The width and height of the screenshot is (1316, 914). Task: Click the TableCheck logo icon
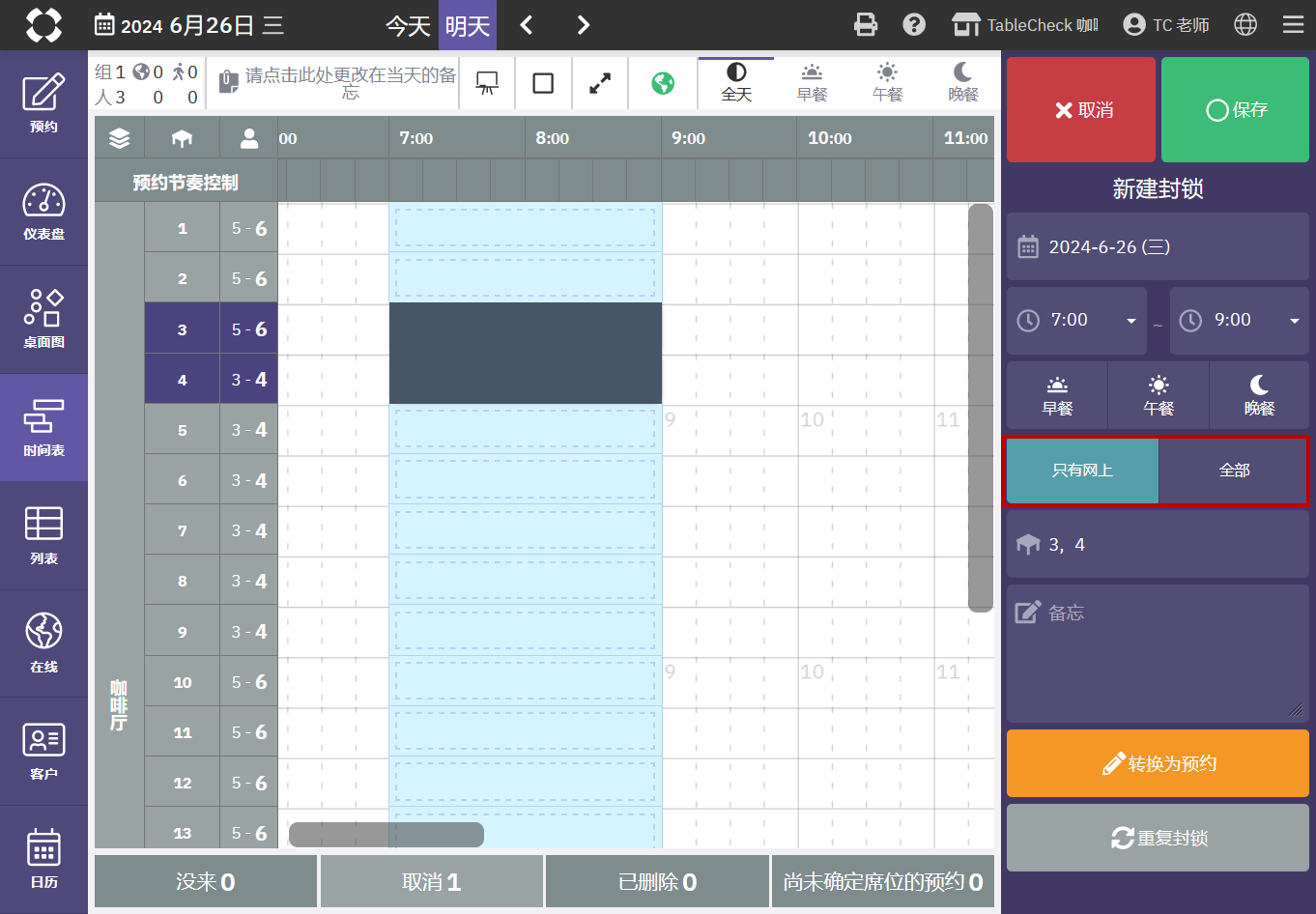tap(43, 25)
